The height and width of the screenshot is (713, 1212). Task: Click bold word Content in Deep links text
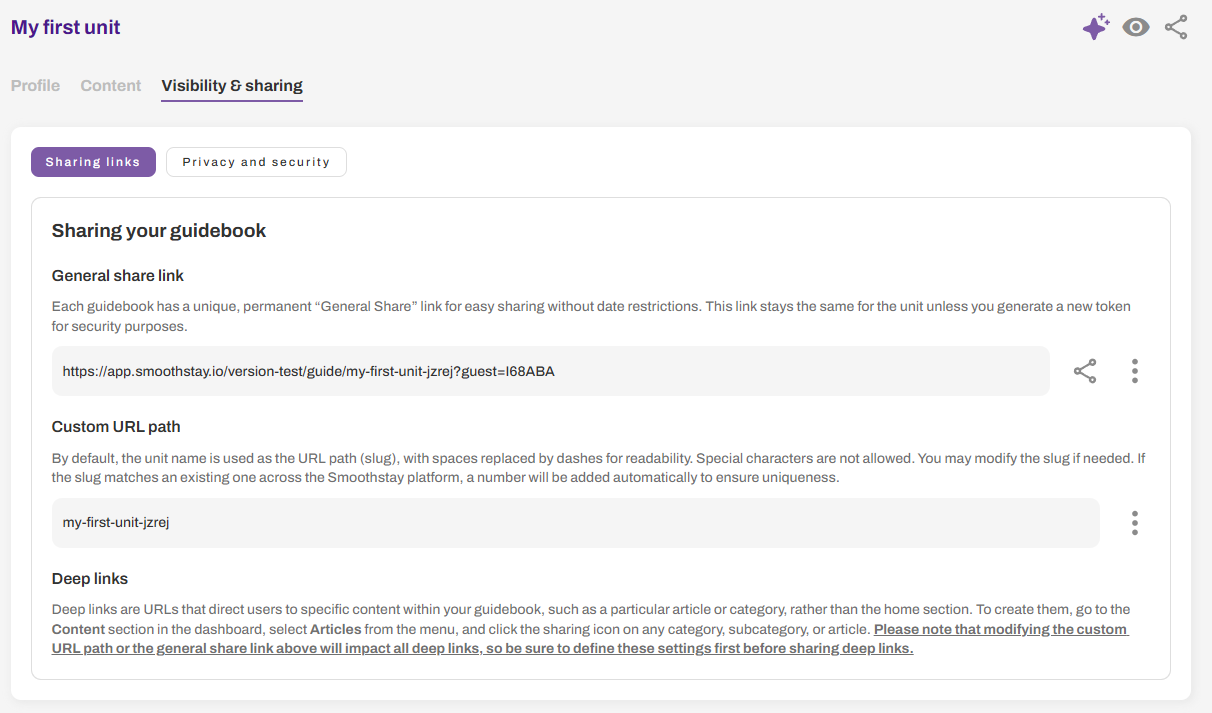tap(78, 629)
